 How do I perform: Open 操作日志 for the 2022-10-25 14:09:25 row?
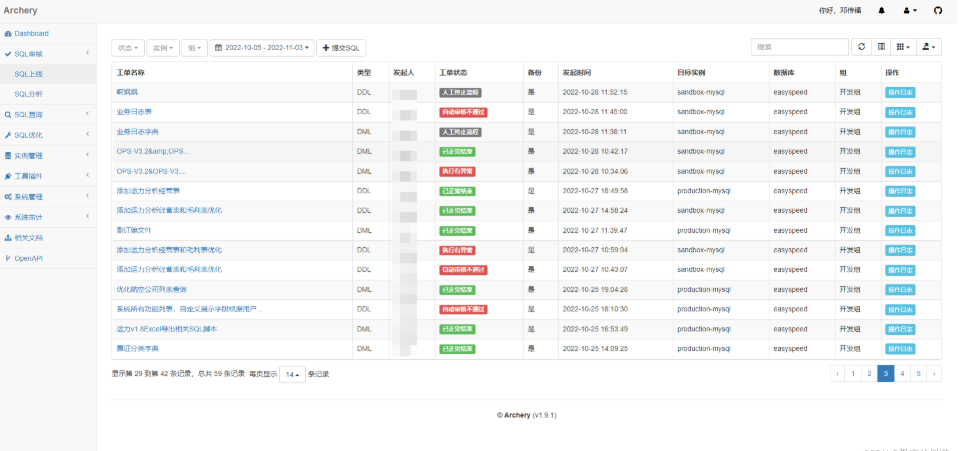[900, 349]
